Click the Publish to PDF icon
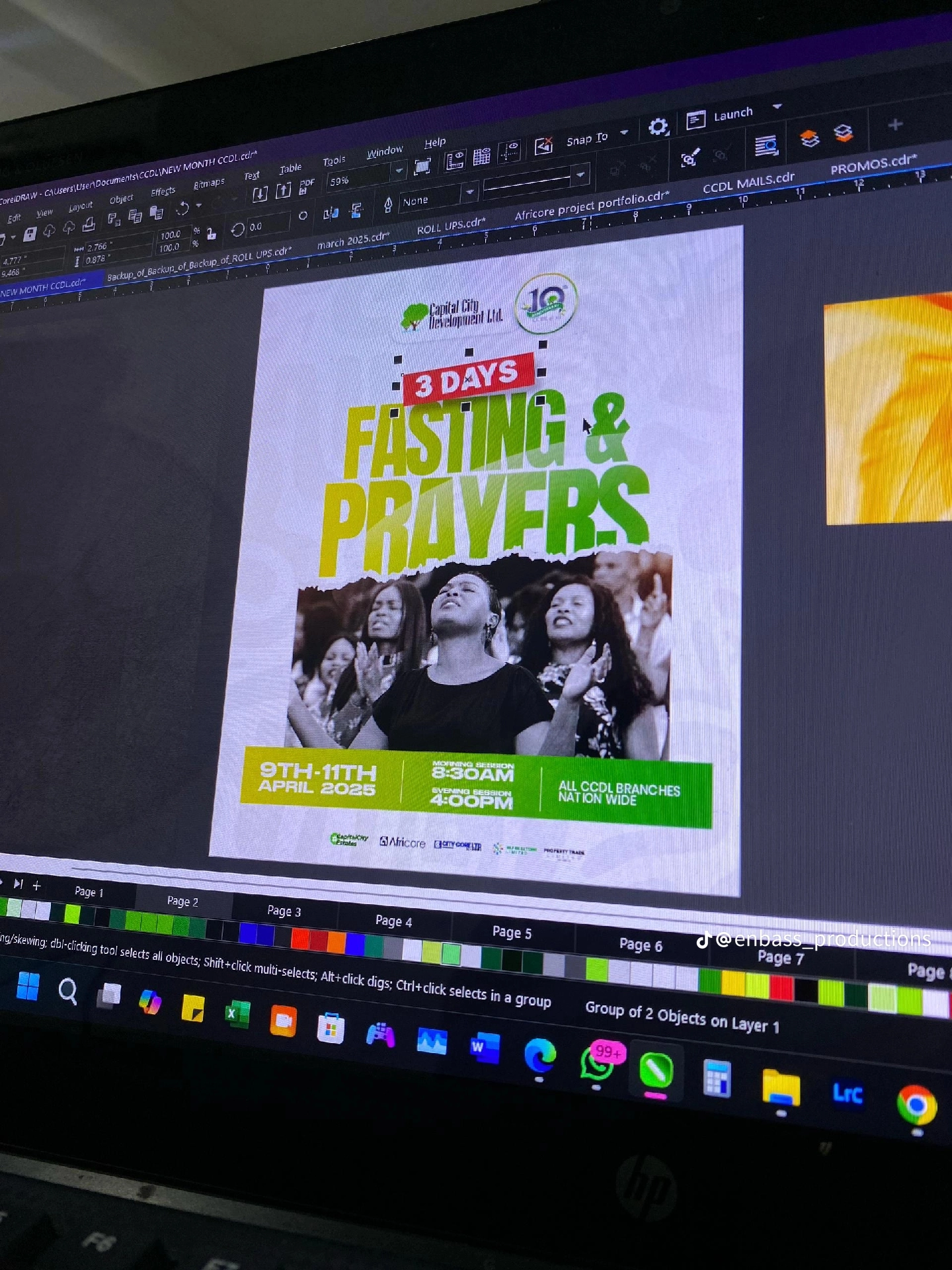This screenshot has width=952, height=1270. [x=306, y=187]
